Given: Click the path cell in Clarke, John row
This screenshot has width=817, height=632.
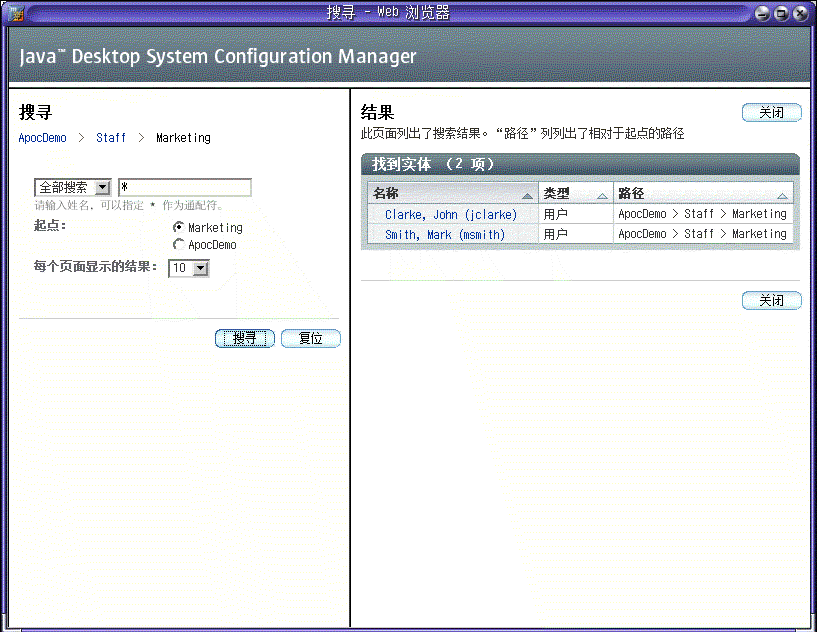Looking at the screenshot, I should click(x=703, y=214).
